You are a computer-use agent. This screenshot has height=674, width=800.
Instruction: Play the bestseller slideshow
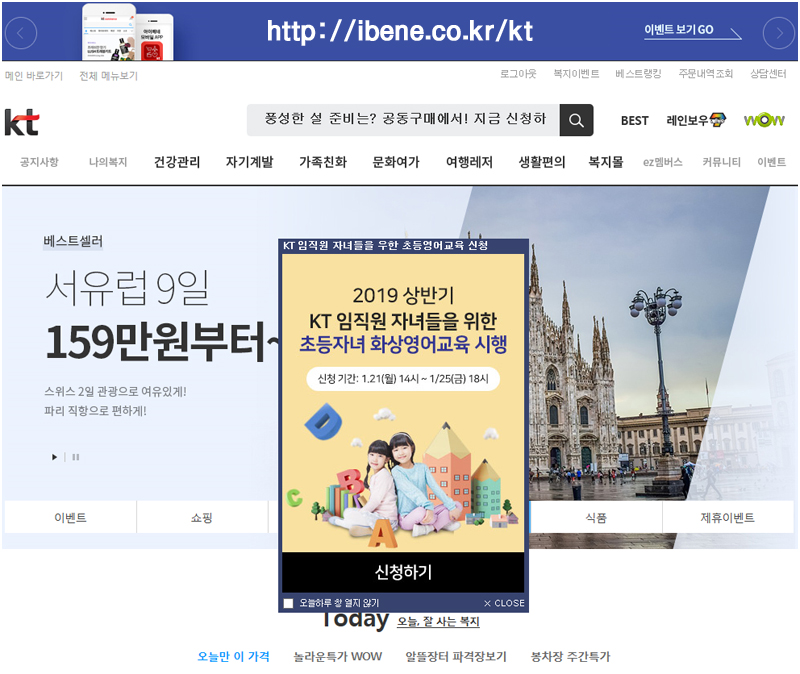pyautogui.click(x=54, y=457)
